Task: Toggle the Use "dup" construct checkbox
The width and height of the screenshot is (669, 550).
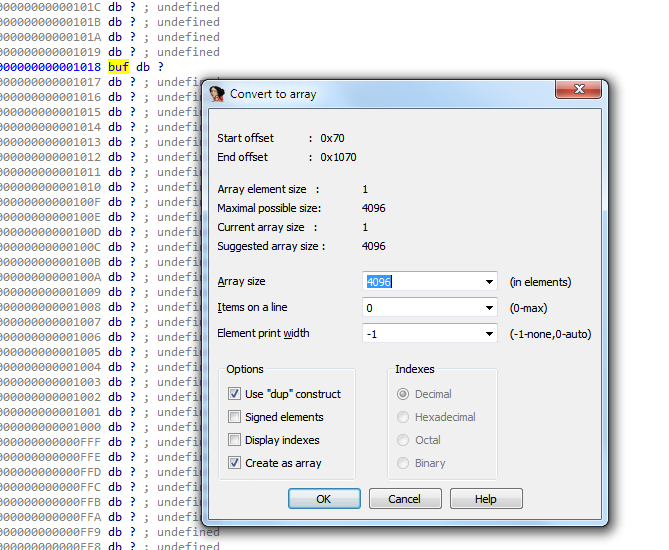Action: tap(235, 394)
